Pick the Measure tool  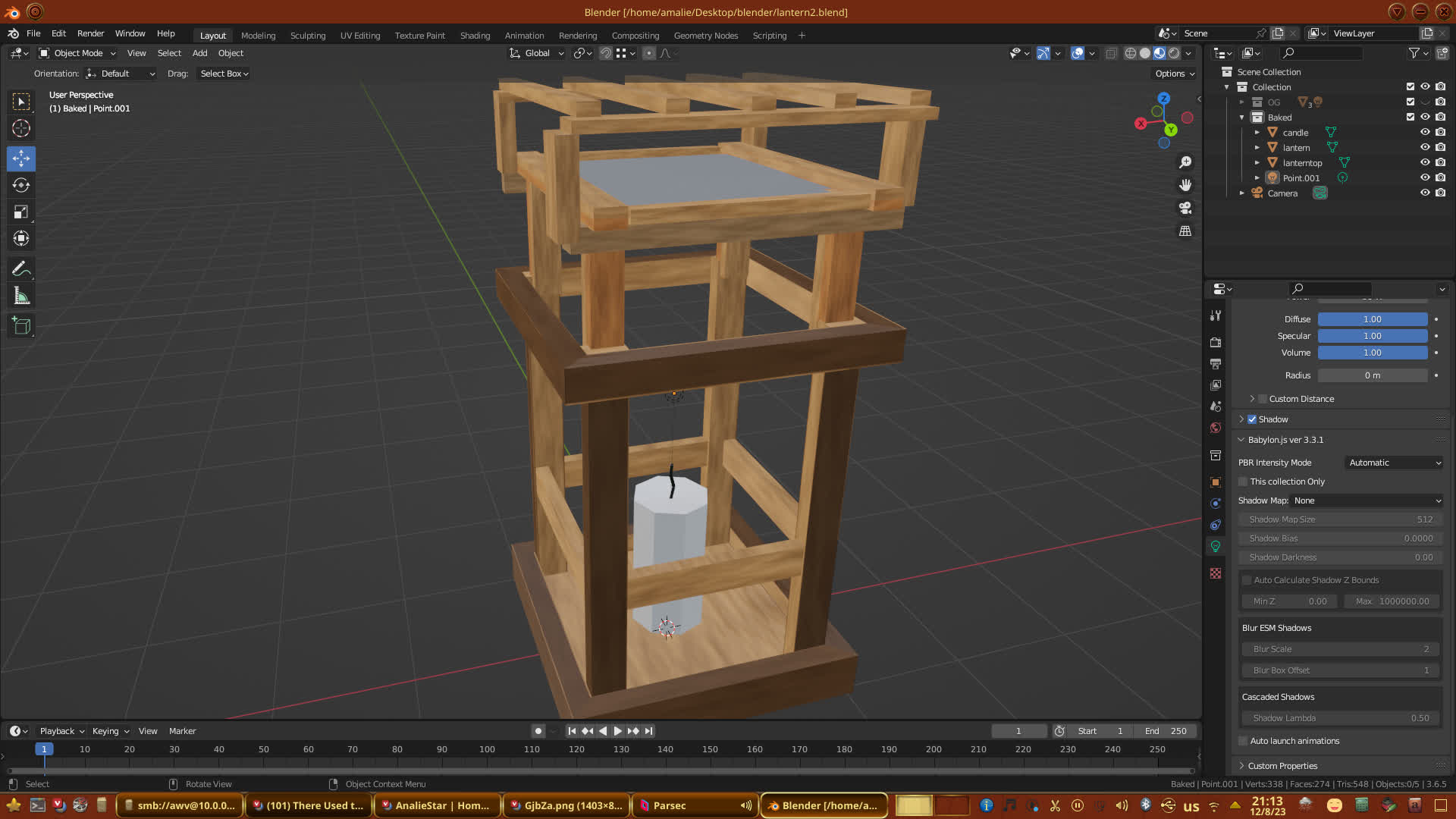[x=21, y=297]
